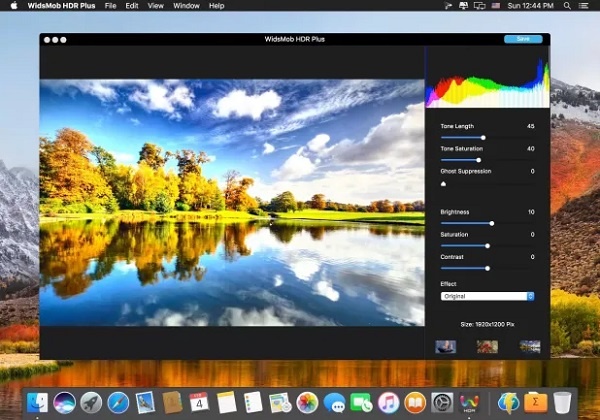600x420 pixels.
Task: Click the Ghost Suppression slider handle
Action: pyautogui.click(x=443, y=182)
